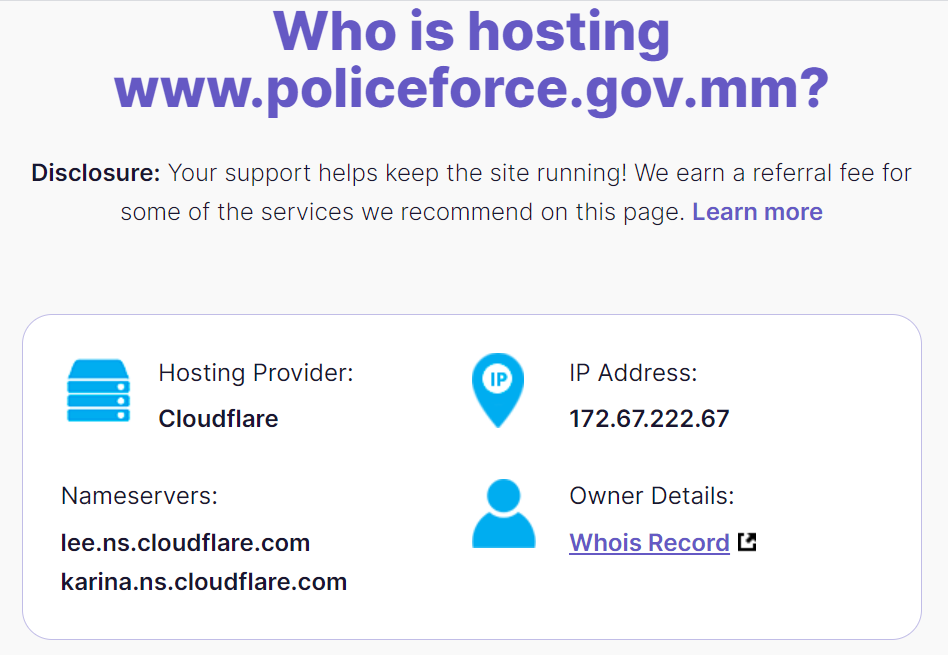Click the bold Disclosure word

96,173
